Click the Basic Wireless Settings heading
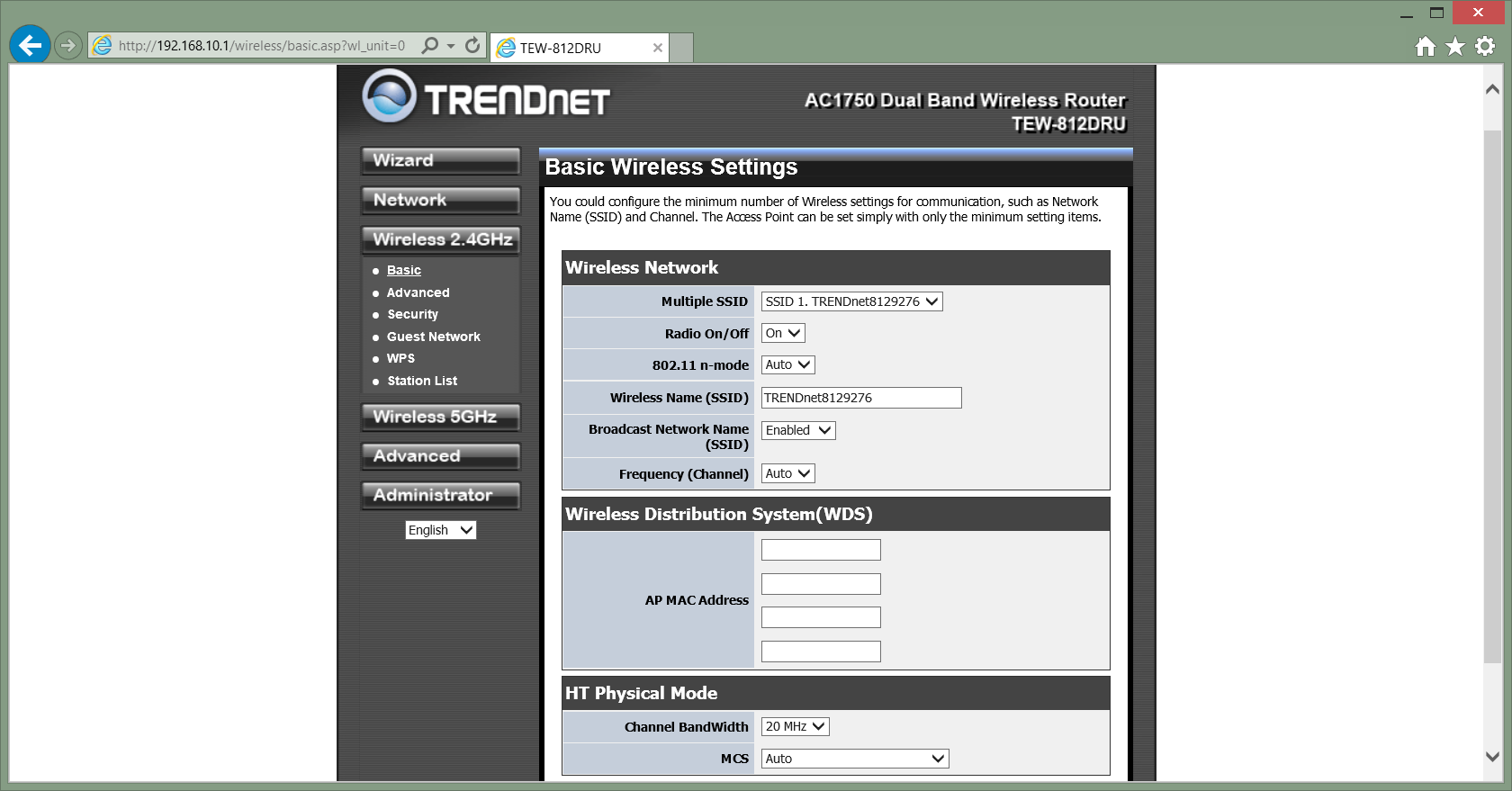 click(671, 167)
